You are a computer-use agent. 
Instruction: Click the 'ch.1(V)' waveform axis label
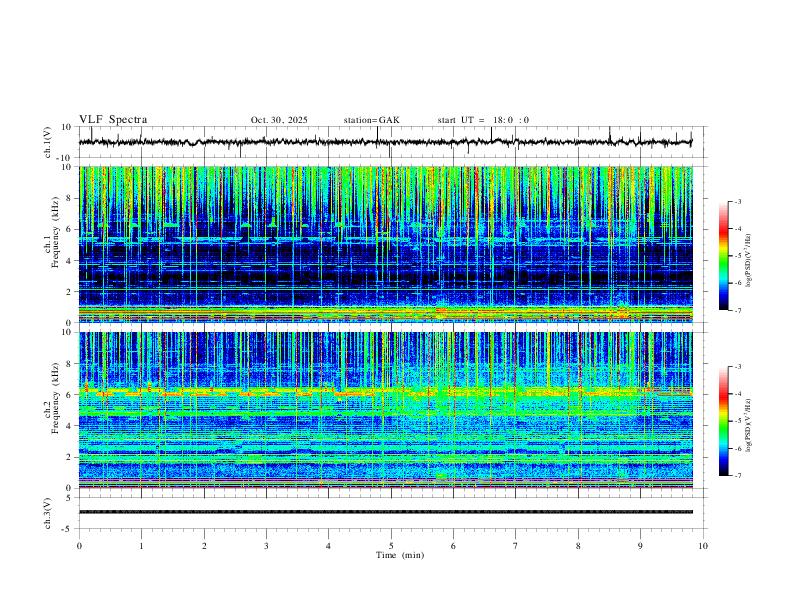49,142
